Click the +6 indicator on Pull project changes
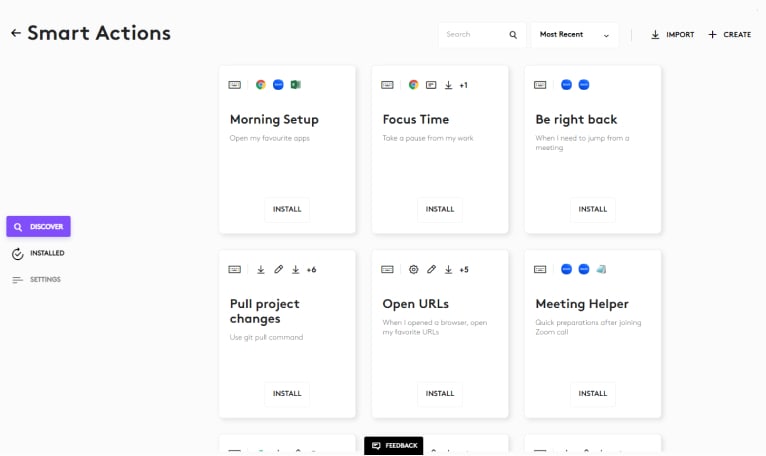Screen dimensions: 766x456 (311, 269)
